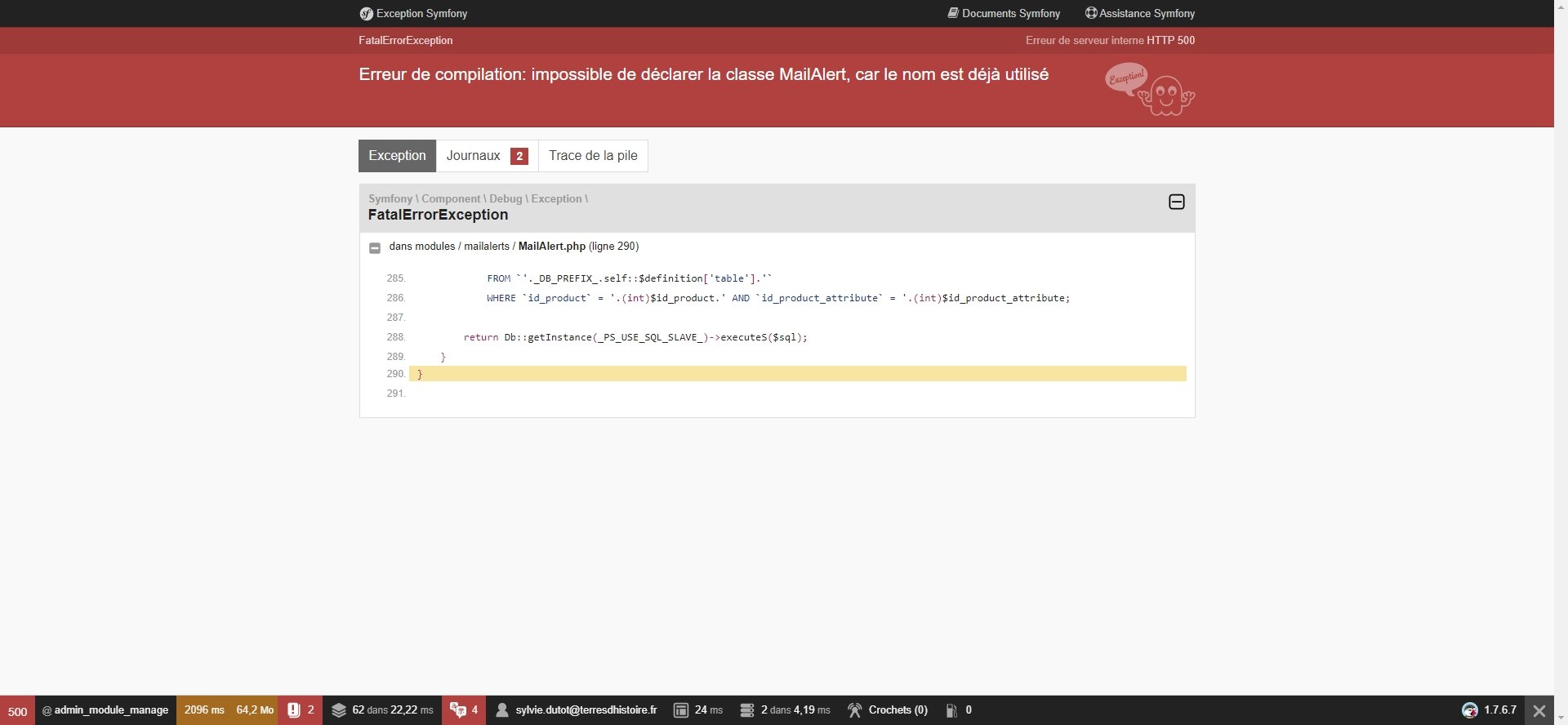Click the Symfony logo beside Exception Symfony
Viewport: 1568px width, 725px height.
pyautogui.click(x=366, y=14)
